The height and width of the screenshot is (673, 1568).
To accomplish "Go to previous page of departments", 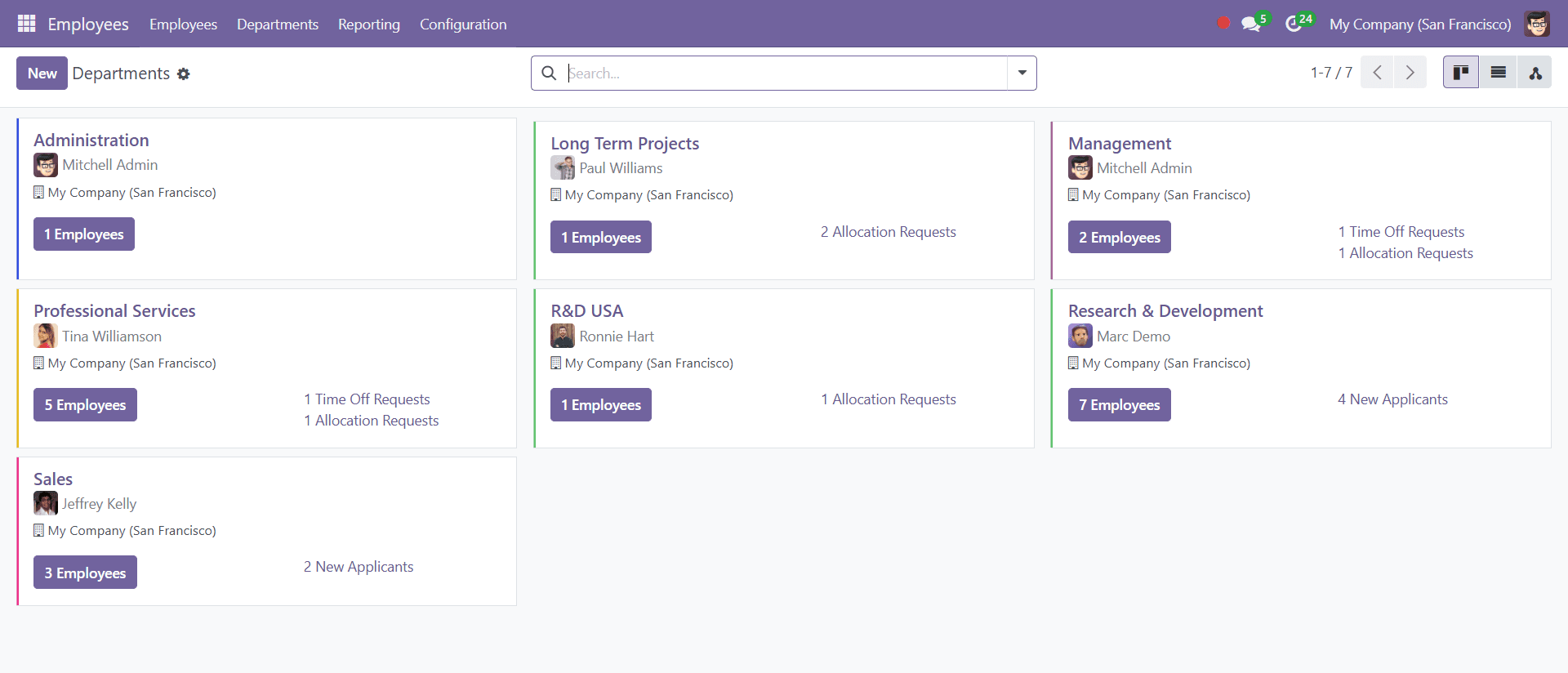I will (x=1377, y=73).
